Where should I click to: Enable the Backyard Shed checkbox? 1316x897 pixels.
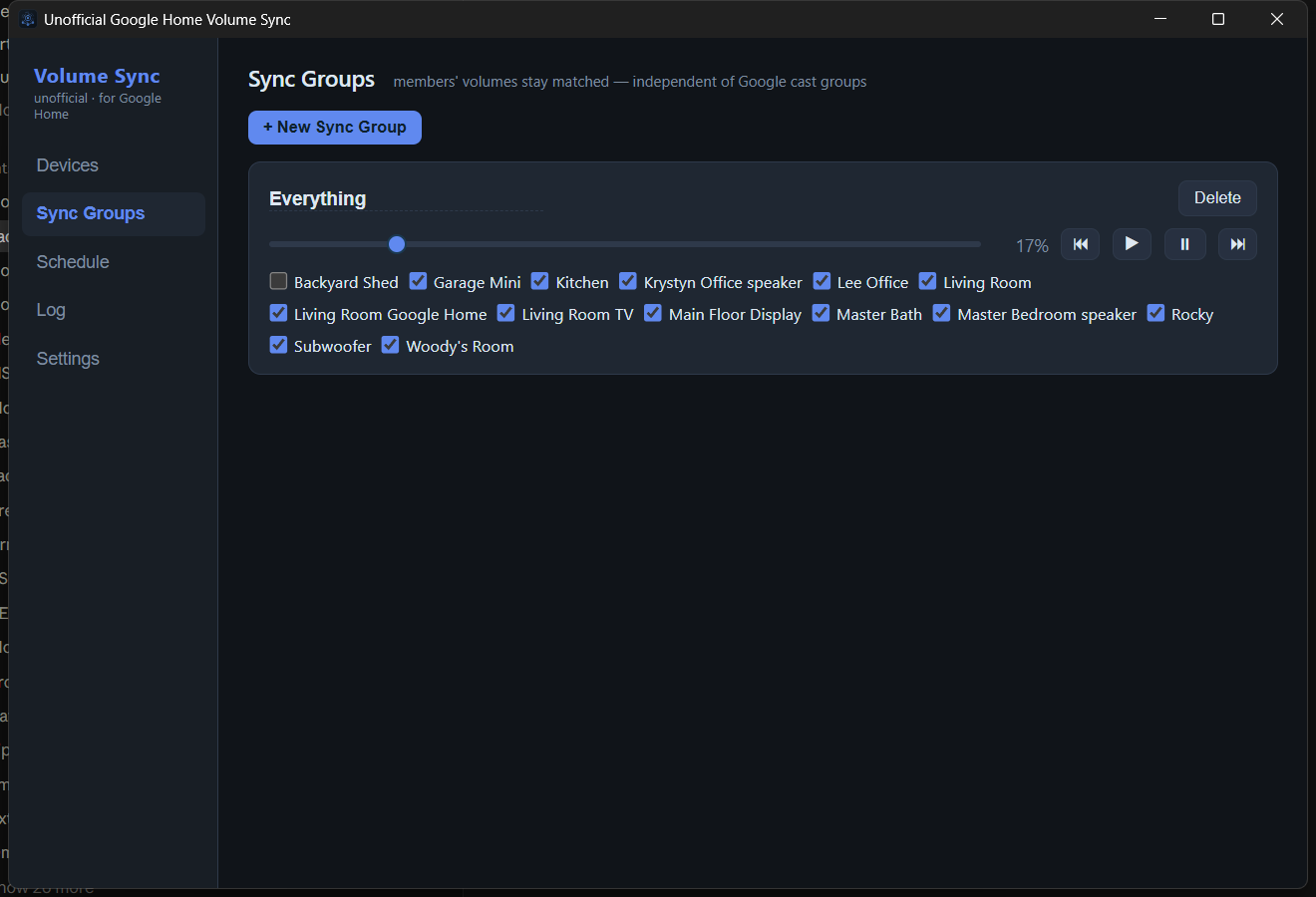pyautogui.click(x=278, y=281)
